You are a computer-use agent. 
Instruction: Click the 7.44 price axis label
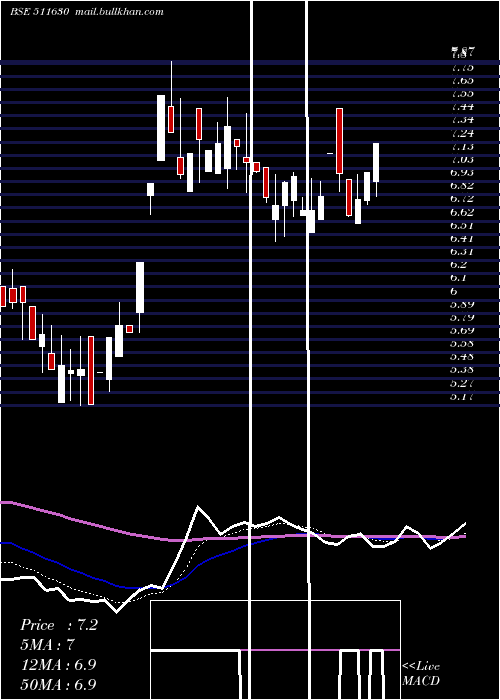tap(462, 107)
